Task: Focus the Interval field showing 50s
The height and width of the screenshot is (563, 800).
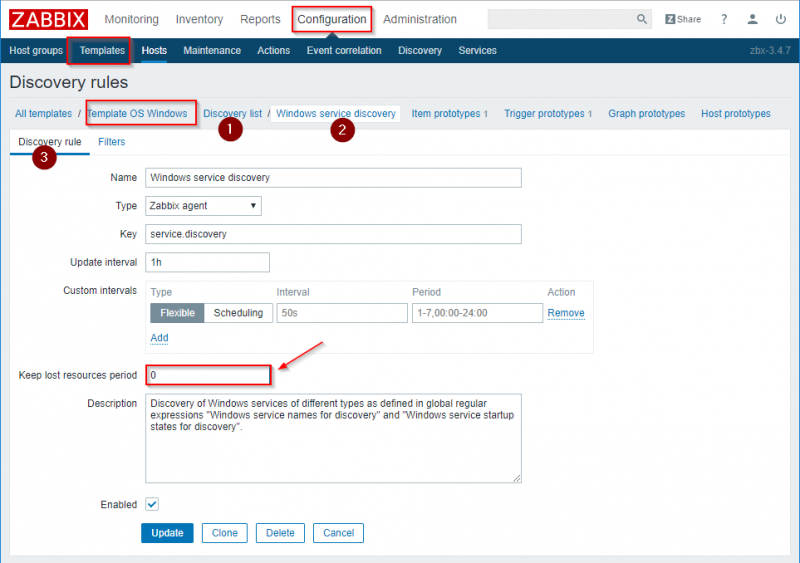Action: (342, 313)
